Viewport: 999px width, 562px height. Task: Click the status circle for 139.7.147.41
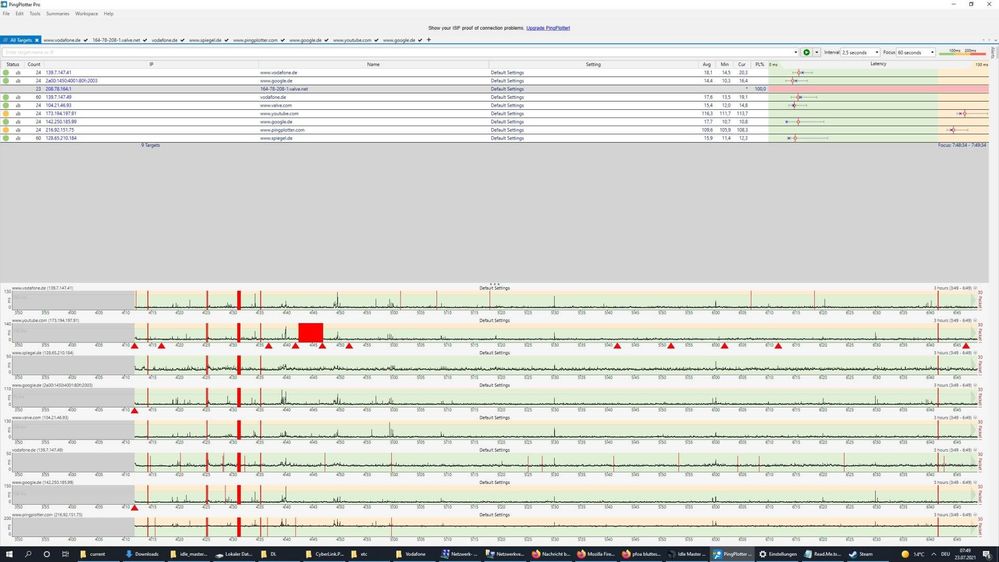click(6, 73)
